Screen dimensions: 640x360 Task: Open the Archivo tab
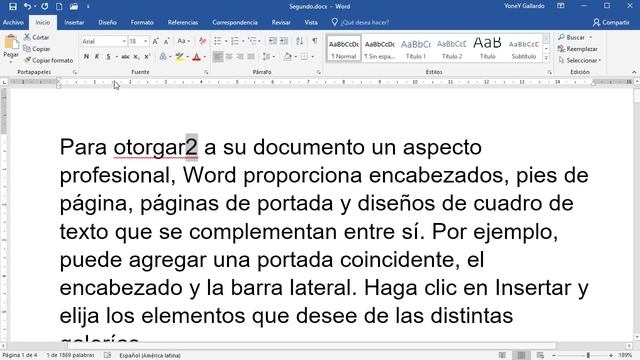13,22
